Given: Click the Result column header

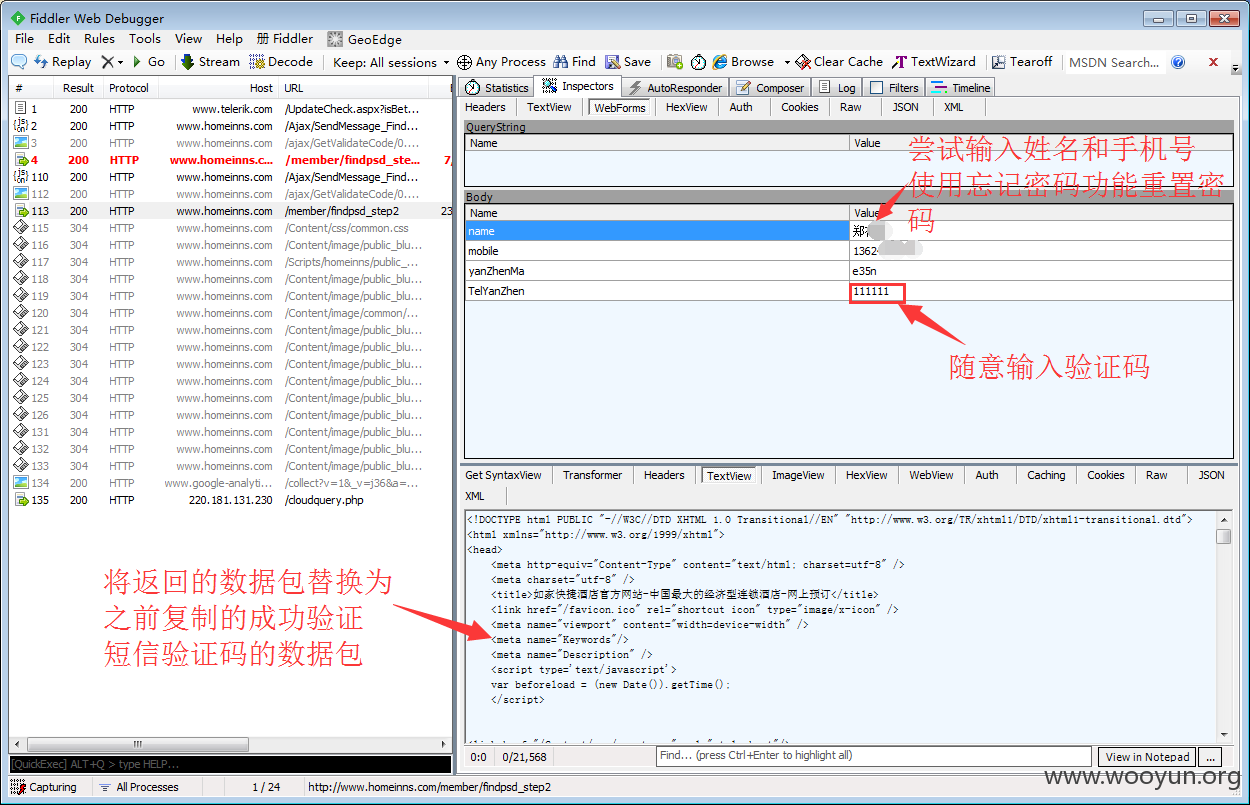Looking at the screenshot, I should pyautogui.click(x=78, y=88).
